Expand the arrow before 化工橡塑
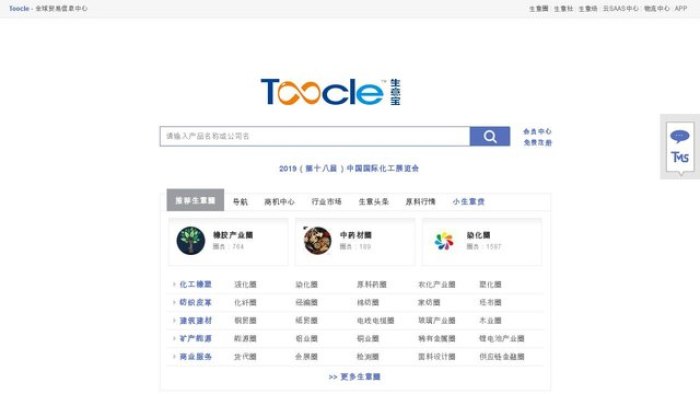Image resolution: width=700 pixels, height=394 pixels. (x=174, y=284)
